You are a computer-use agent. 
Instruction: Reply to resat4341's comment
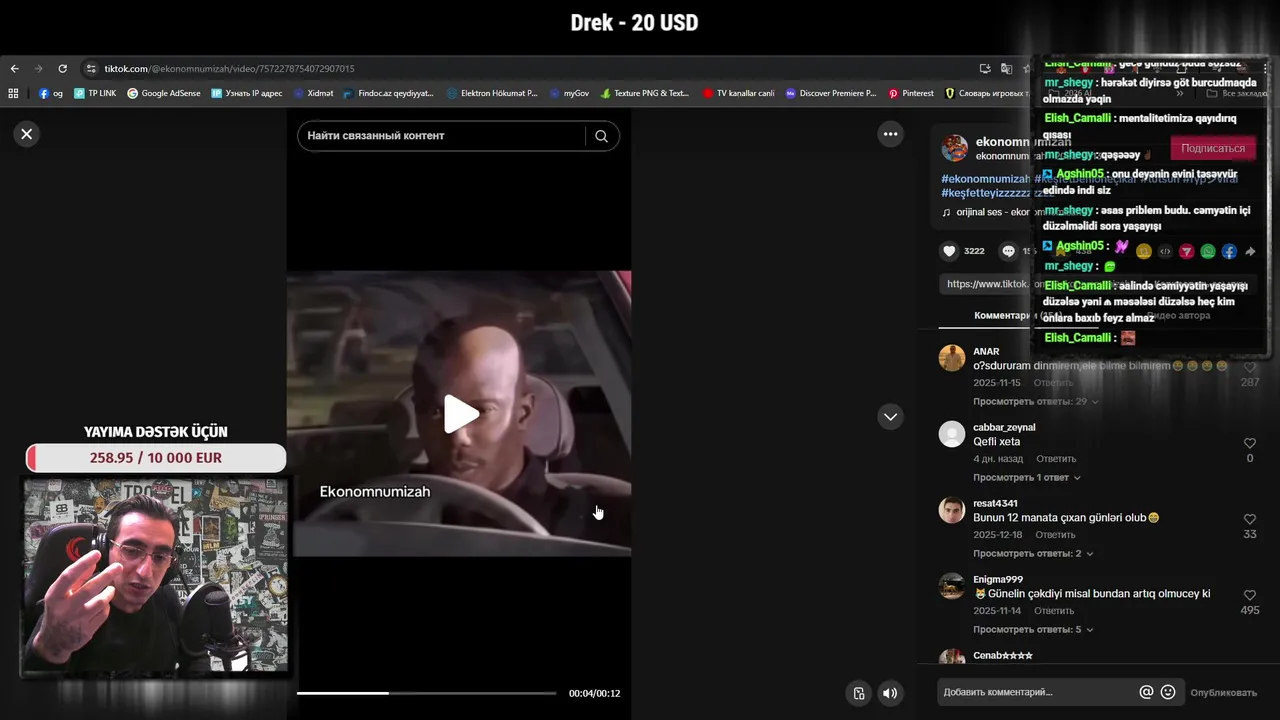click(x=1056, y=535)
